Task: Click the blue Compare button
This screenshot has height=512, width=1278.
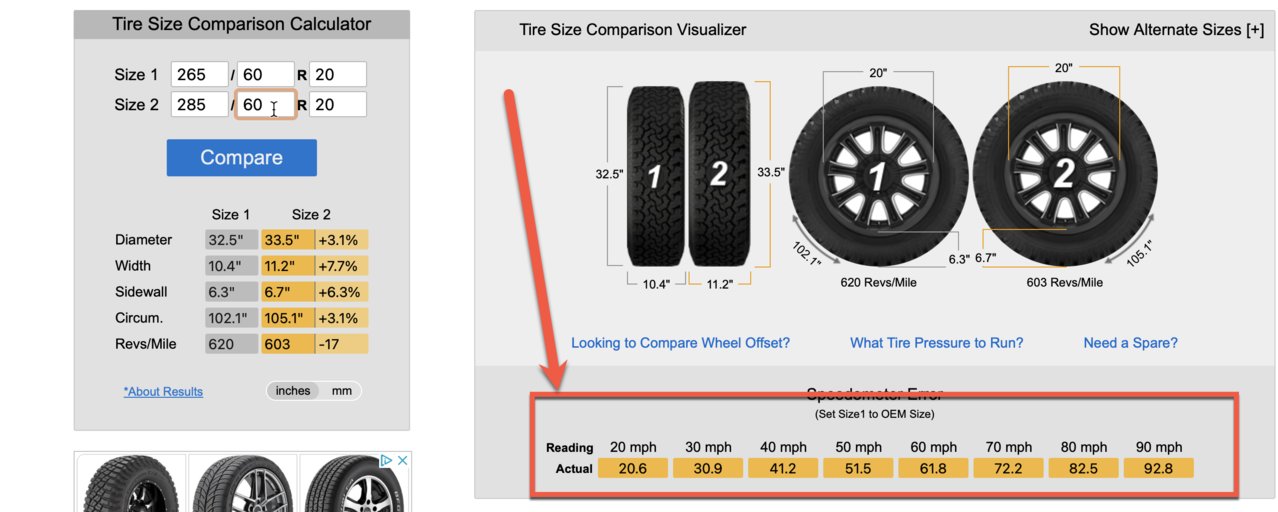Action: click(241, 158)
